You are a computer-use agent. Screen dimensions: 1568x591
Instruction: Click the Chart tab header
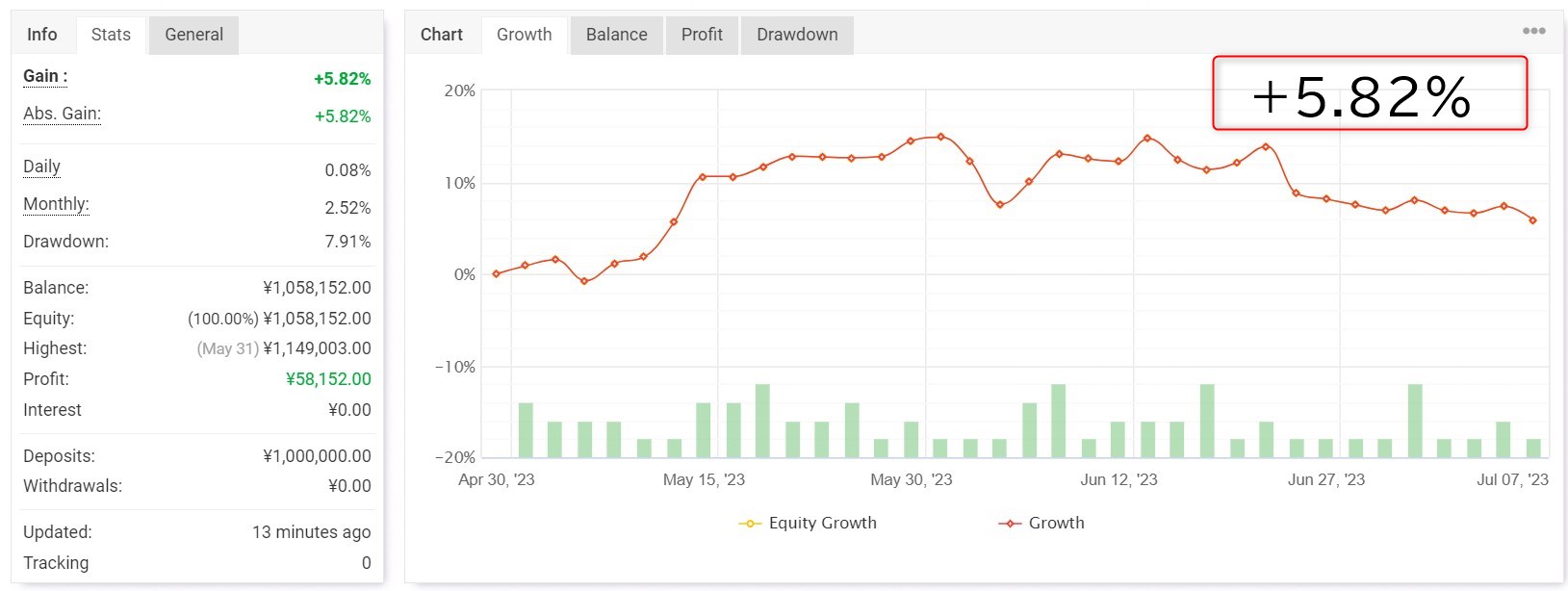[442, 35]
